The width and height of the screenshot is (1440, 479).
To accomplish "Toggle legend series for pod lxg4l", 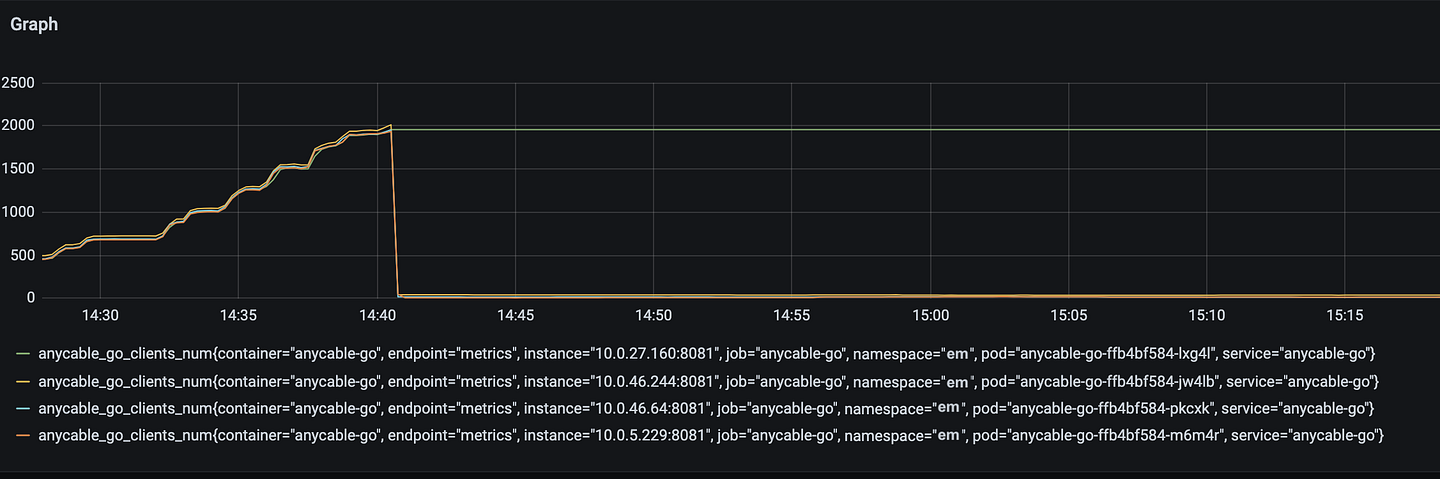I will pos(707,354).
